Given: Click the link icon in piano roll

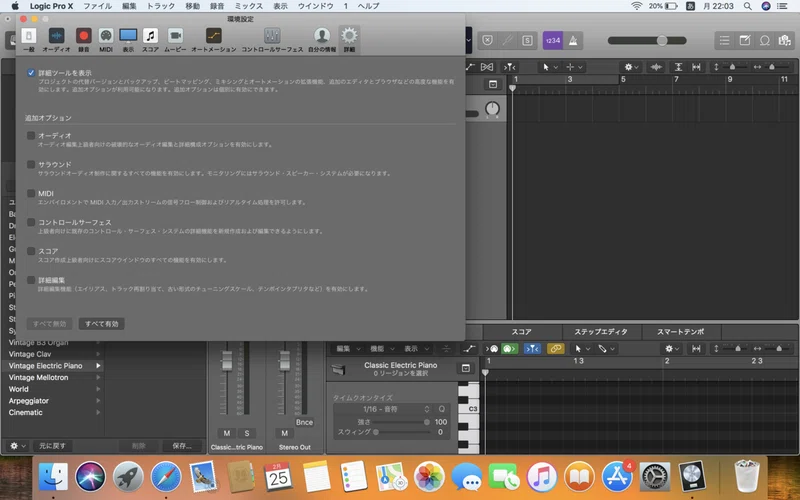Looking at the screenshot, I should (x=556, y=348).
